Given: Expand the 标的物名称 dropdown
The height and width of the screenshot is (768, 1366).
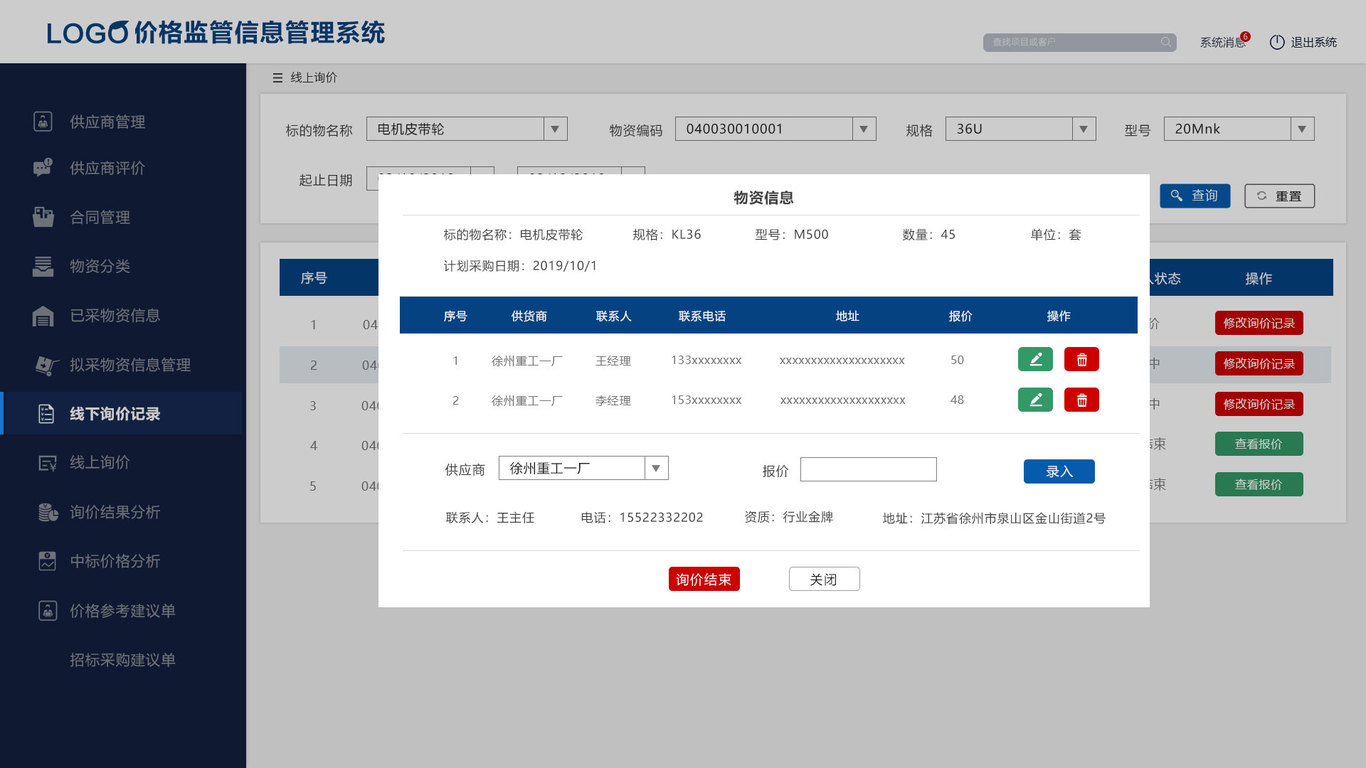Looking at the screenshot, I should pyautogui.click(x=555, y=129).
